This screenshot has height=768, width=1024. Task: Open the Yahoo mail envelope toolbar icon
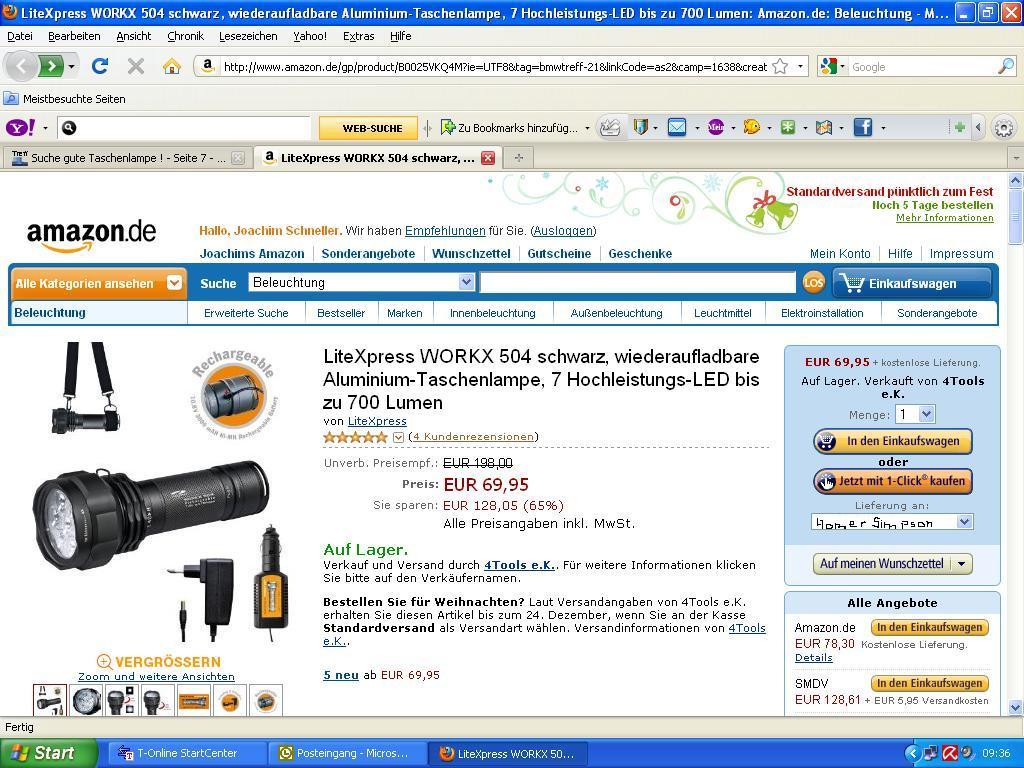677,127
